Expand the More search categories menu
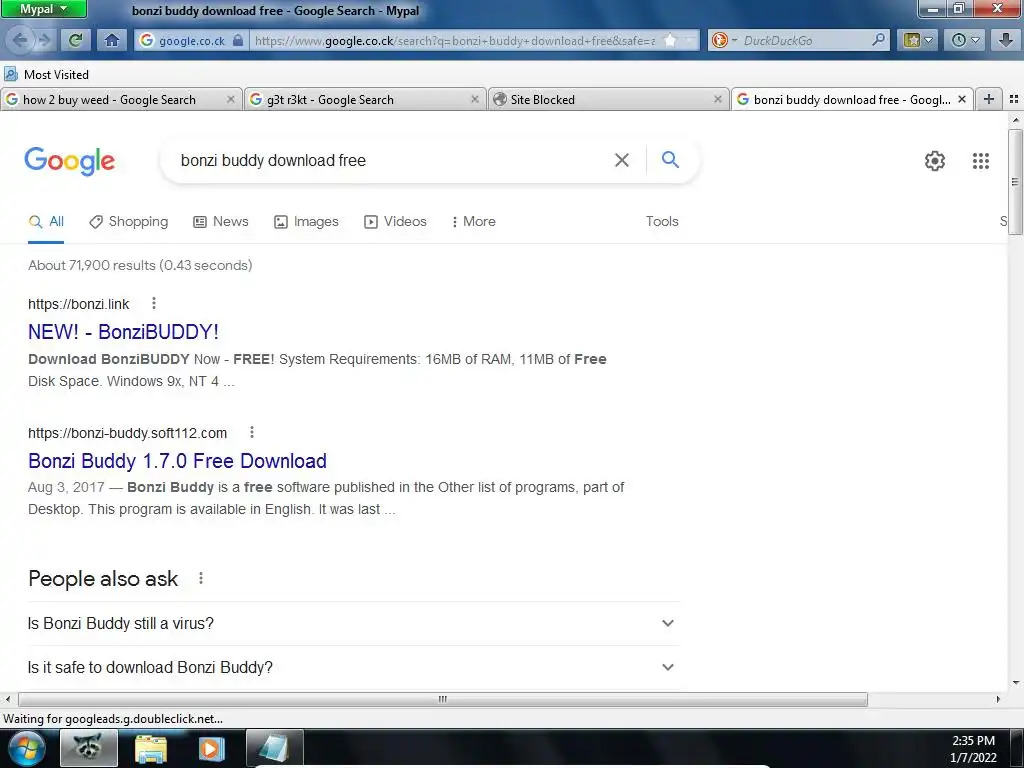Screen dimensions: 1024x768 coord(474,221)
